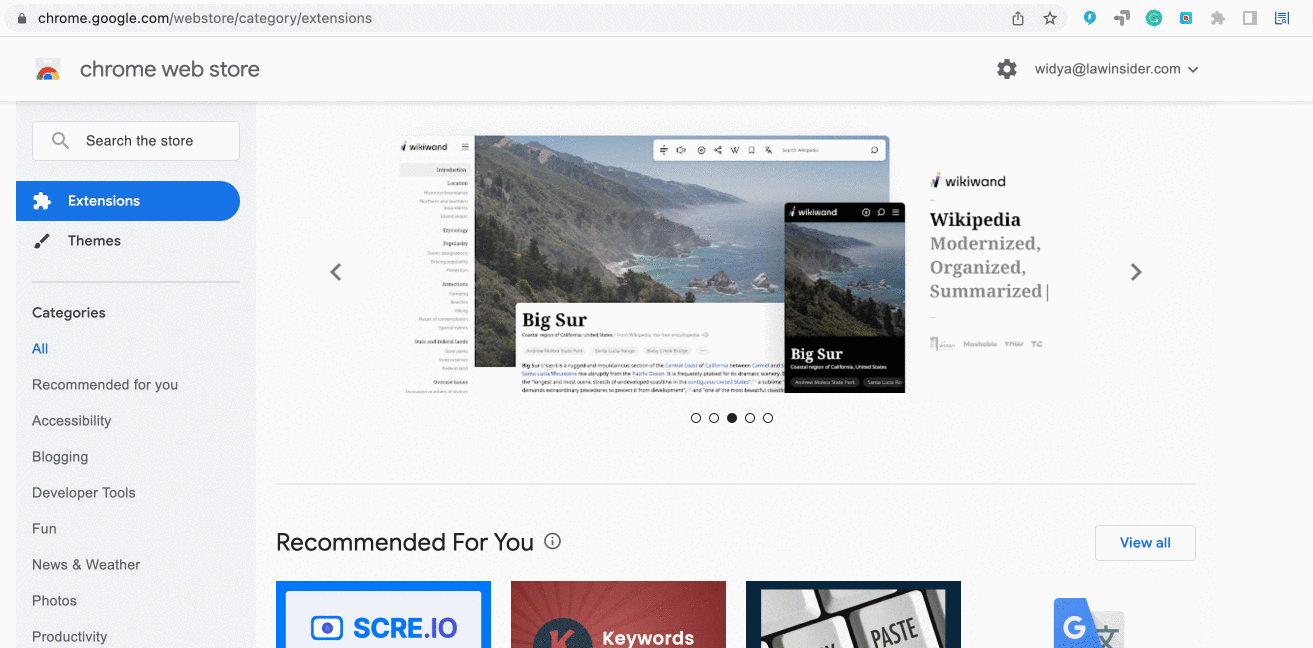Screen dimensions: 1313x648
Task: View site information via lock icon
Action: click(x=21, y=18)
